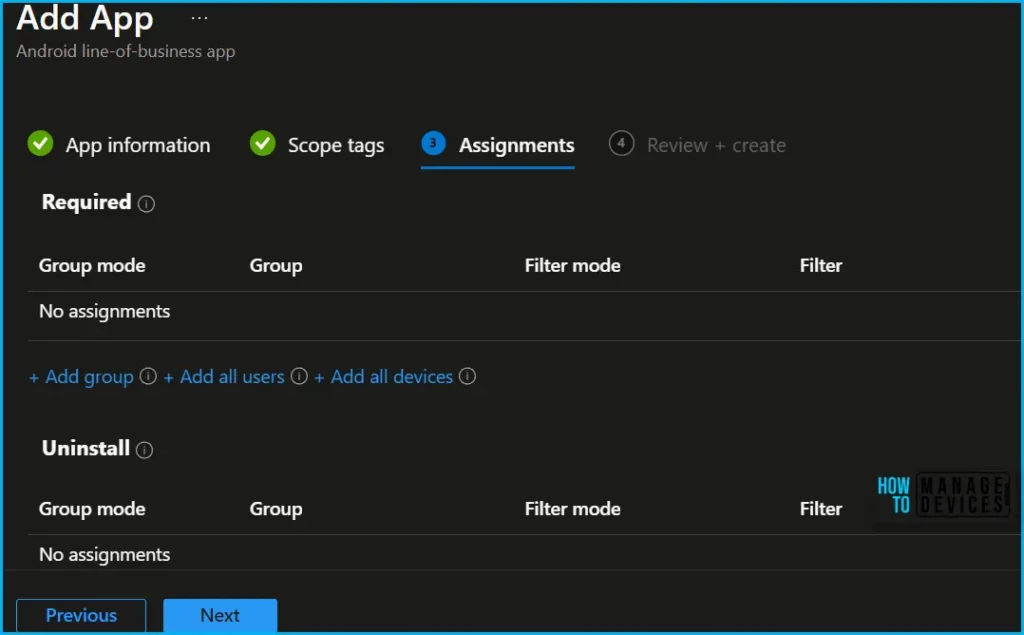
Task: Click the Add App page title
Action: [x=85, y=18]
